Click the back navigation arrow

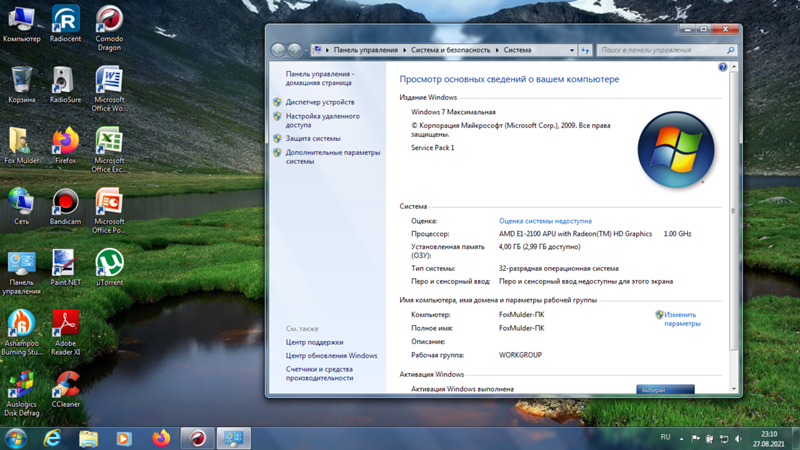point(278,50)
